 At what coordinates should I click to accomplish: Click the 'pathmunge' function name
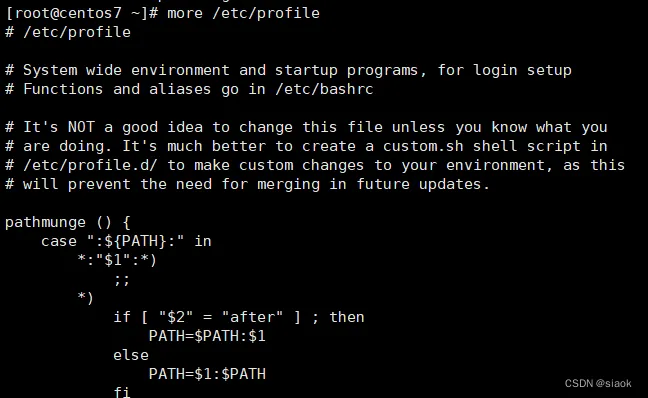pos(45,223)
